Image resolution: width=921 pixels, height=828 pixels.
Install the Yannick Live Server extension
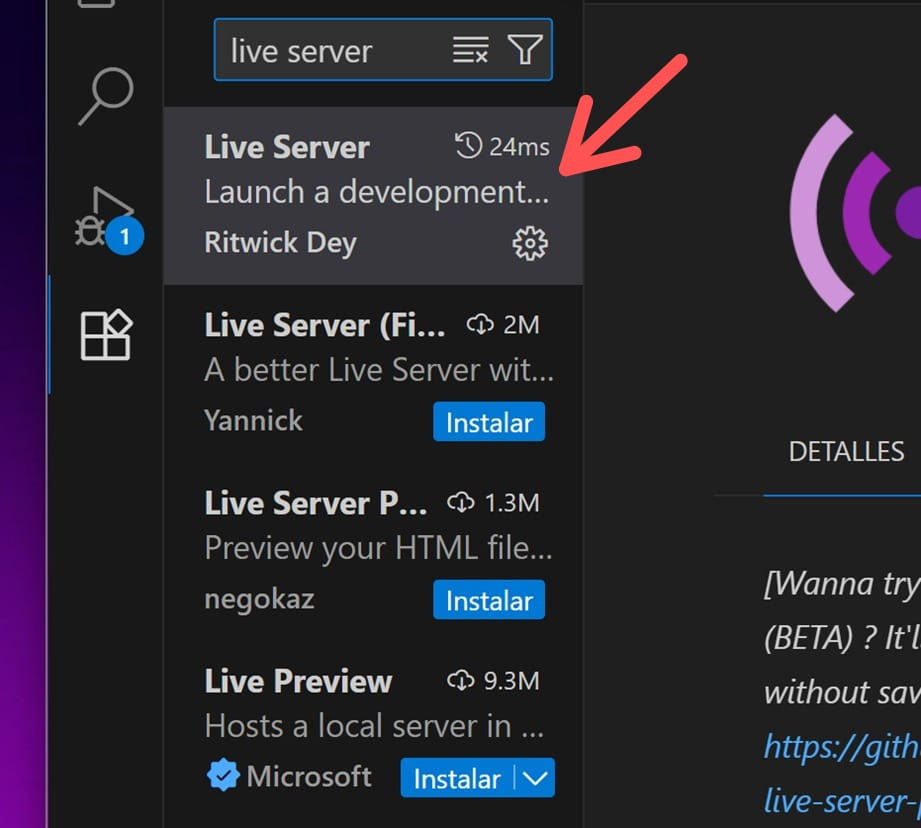coord(489,422)
